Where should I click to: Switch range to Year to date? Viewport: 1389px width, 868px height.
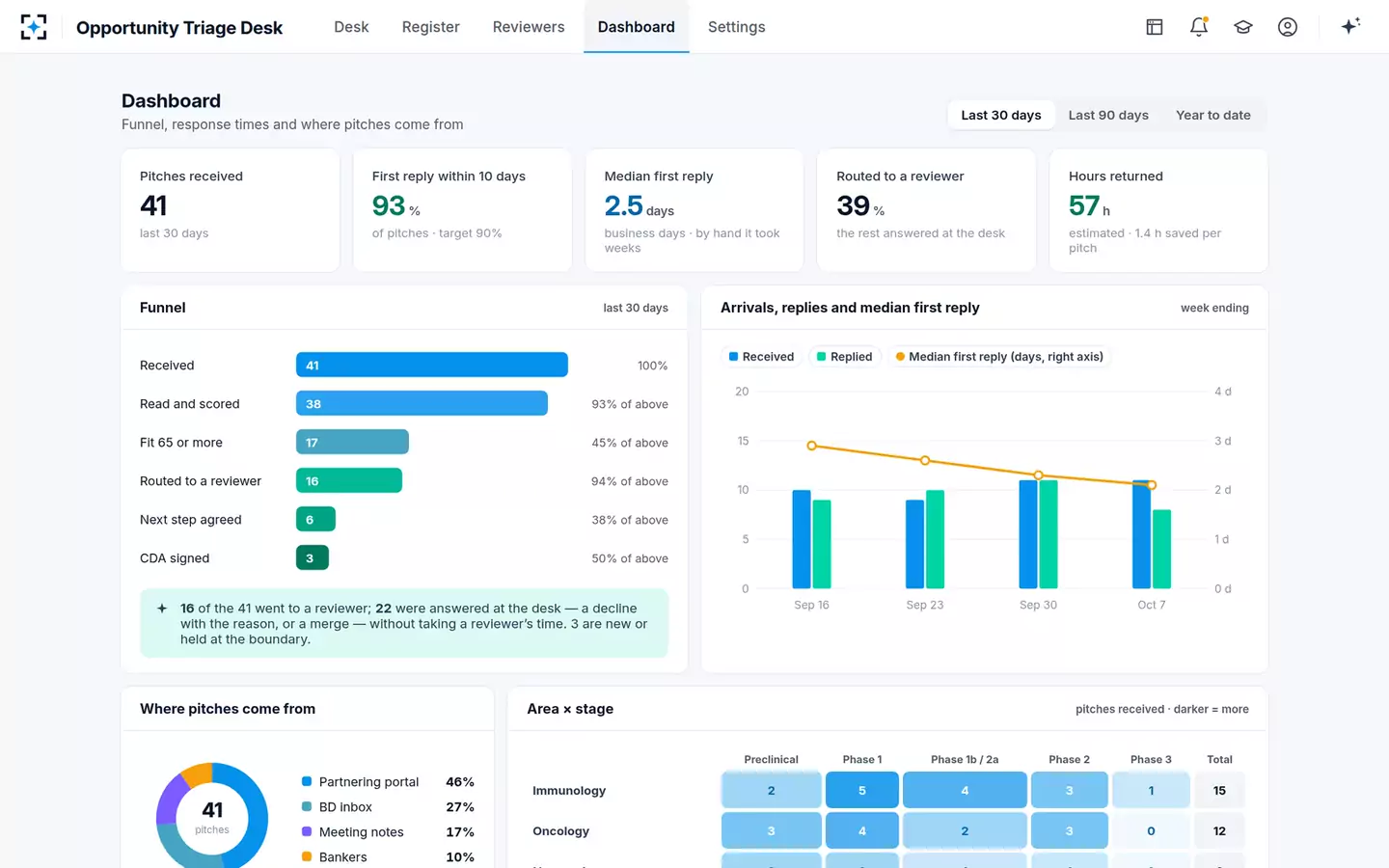[x=1213, y=115]
